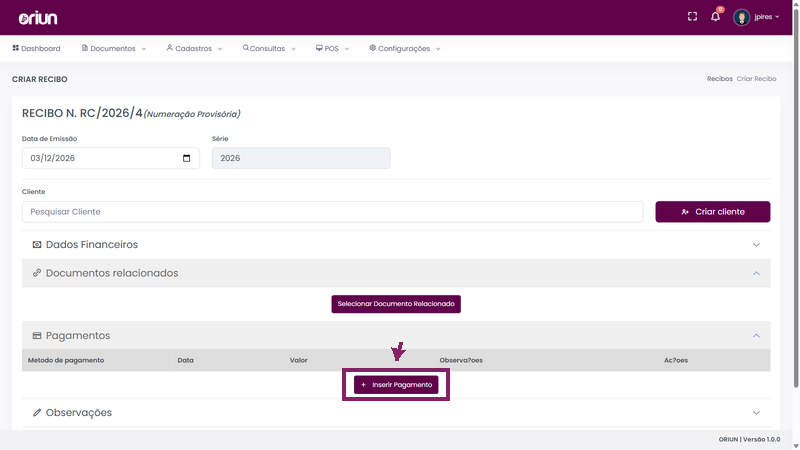Toggle fullscreen mode icon
The width and height of the screenshot is (800, 450).
click(692, 17)
